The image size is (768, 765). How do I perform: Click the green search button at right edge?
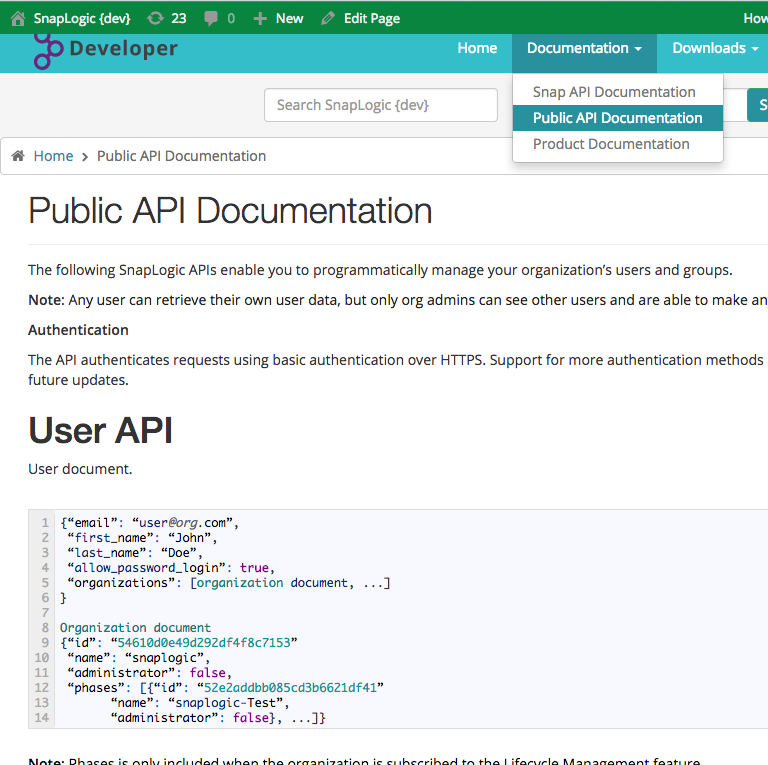click(758, 105)
